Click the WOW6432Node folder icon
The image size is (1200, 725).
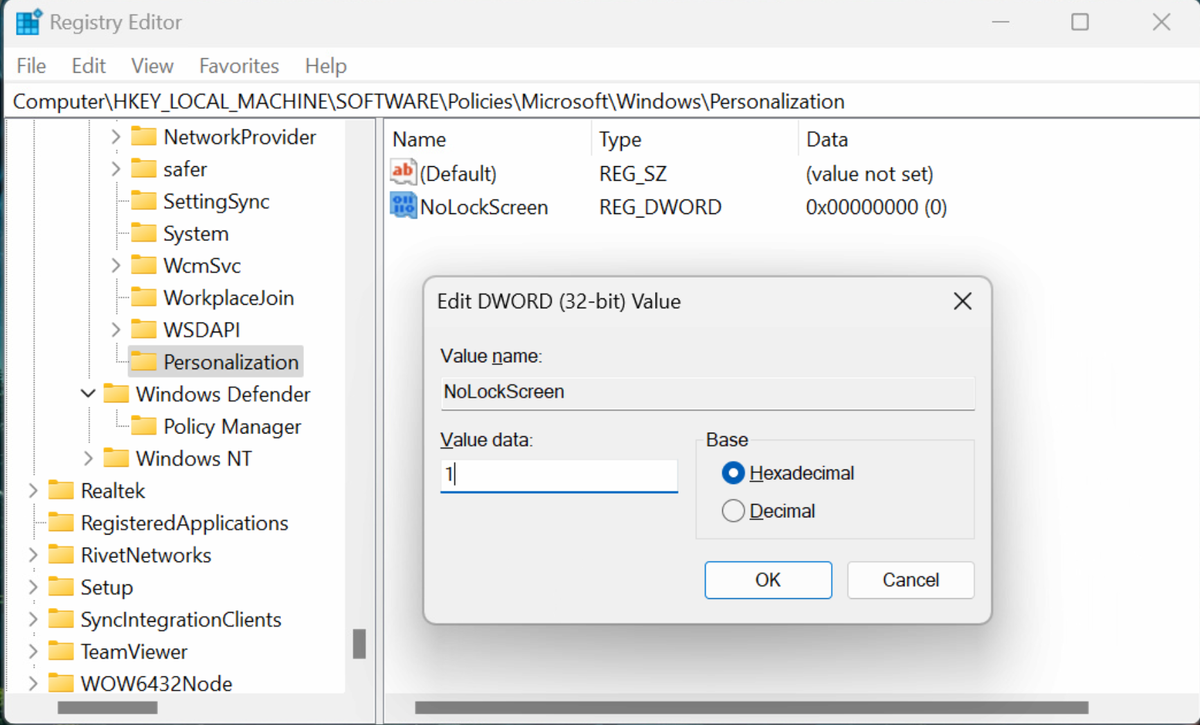(61, 683)
